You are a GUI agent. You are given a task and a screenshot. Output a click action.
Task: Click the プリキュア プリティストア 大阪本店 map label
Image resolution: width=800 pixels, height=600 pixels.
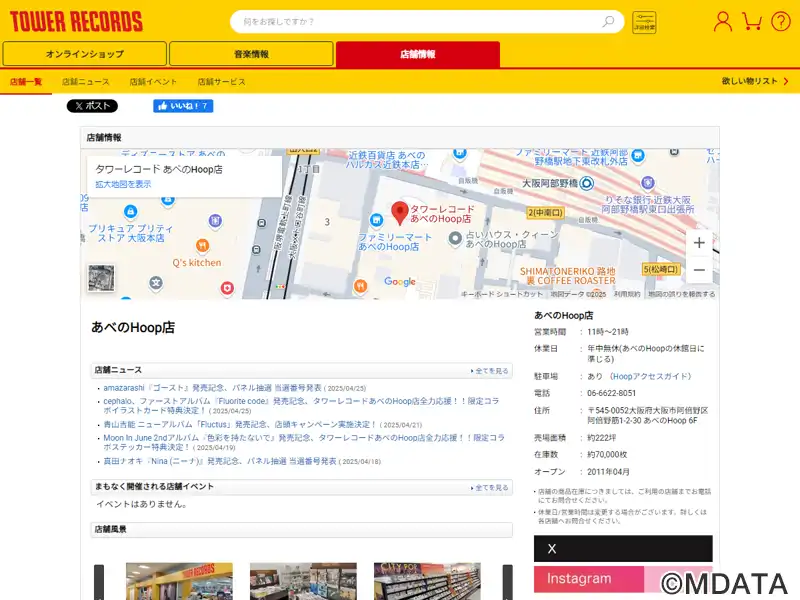(131, 233)
